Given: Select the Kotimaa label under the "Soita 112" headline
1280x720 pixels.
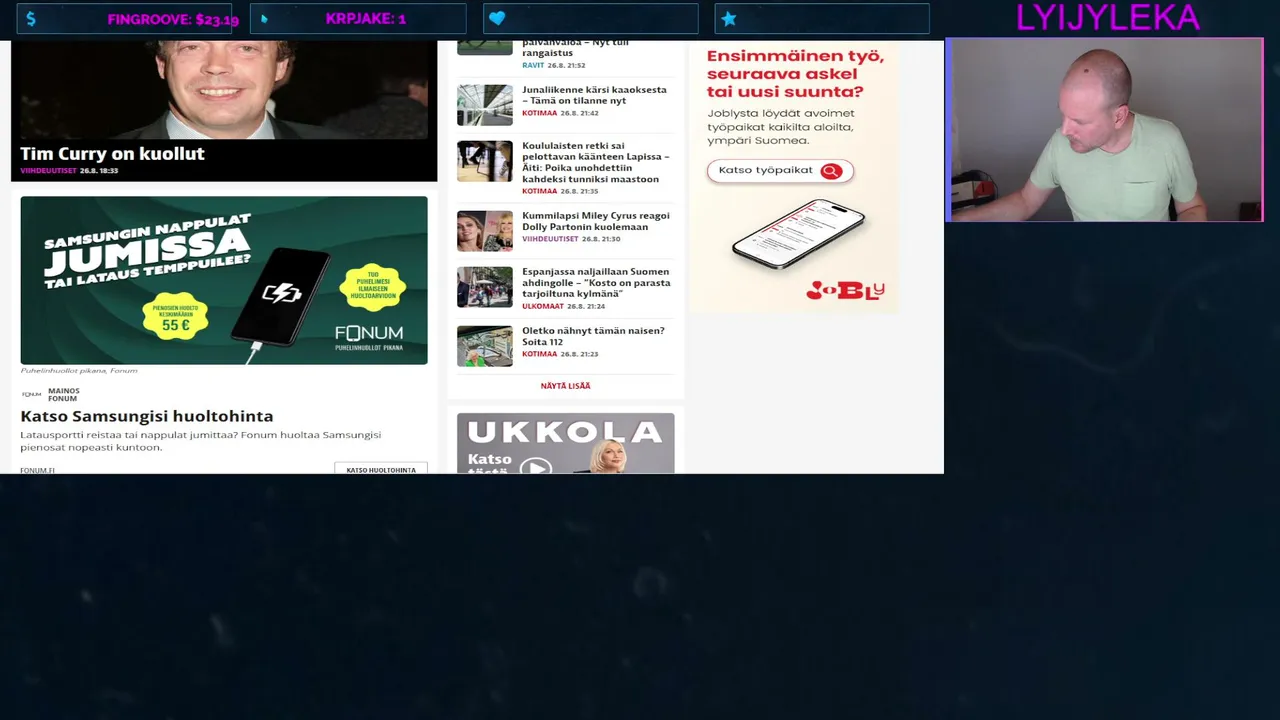Looking at the screenshot, I should tap(539, 354).
